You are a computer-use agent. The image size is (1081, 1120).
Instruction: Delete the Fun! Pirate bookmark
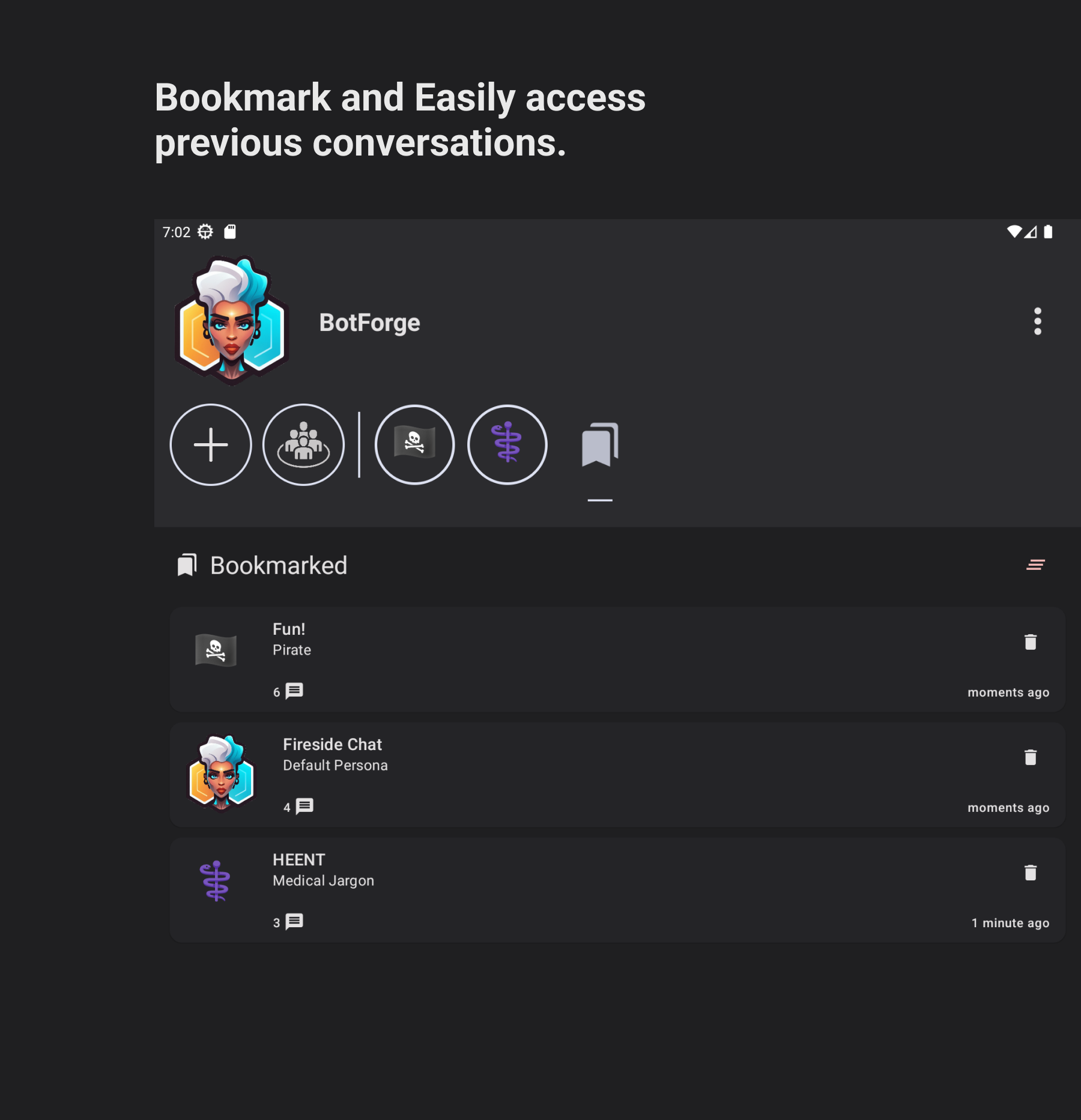click(x=1031, y=642)
